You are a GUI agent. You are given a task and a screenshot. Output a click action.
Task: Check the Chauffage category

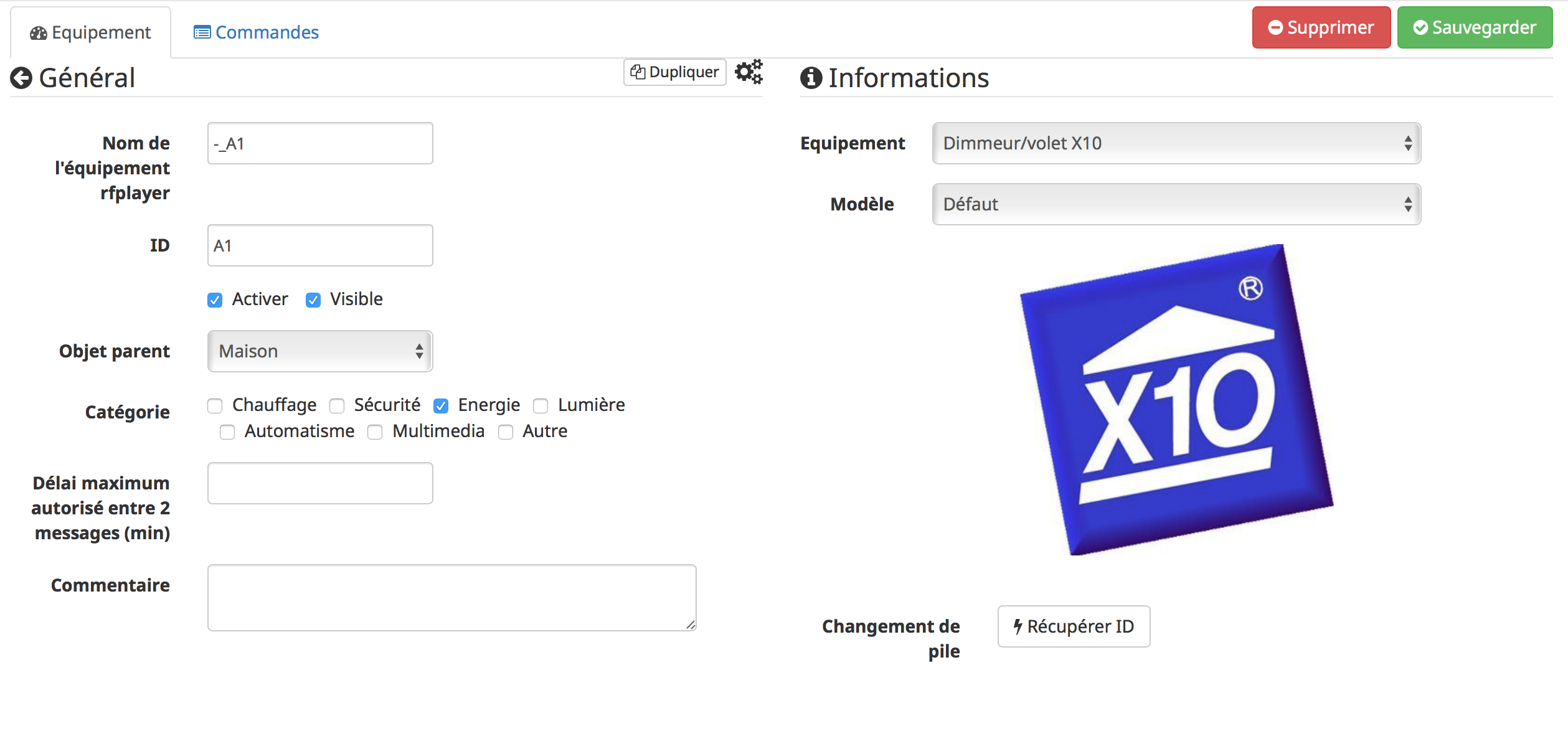pos(215,406)
